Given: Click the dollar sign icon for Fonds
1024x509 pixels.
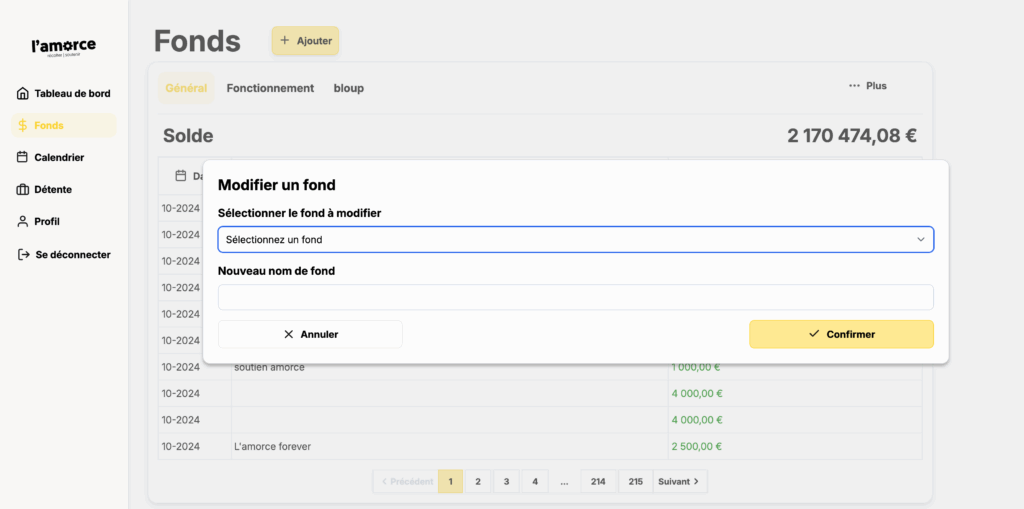Looking at the screenshot, I should [x=23, y=126].
